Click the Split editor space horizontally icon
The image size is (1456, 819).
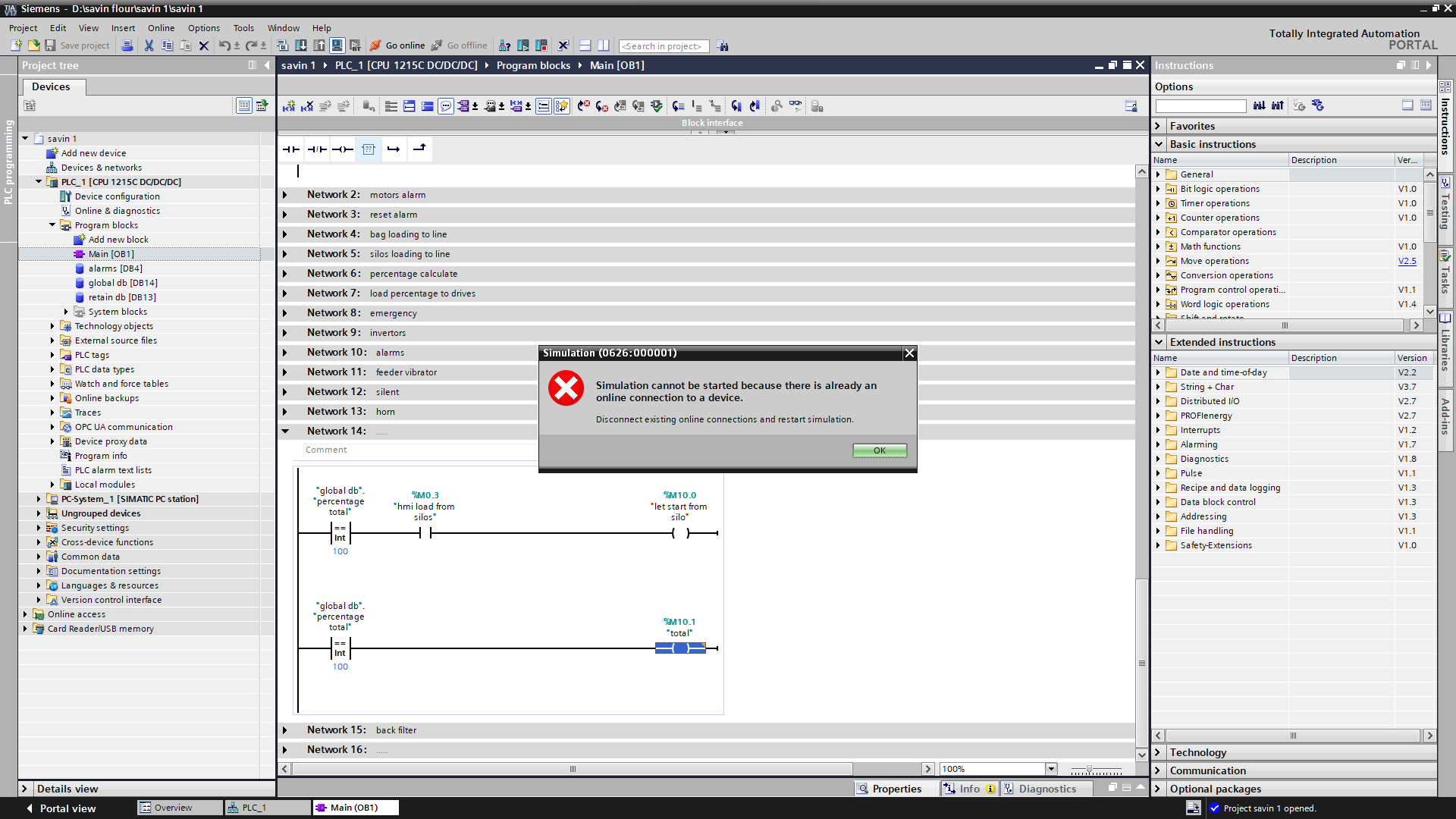585,45
